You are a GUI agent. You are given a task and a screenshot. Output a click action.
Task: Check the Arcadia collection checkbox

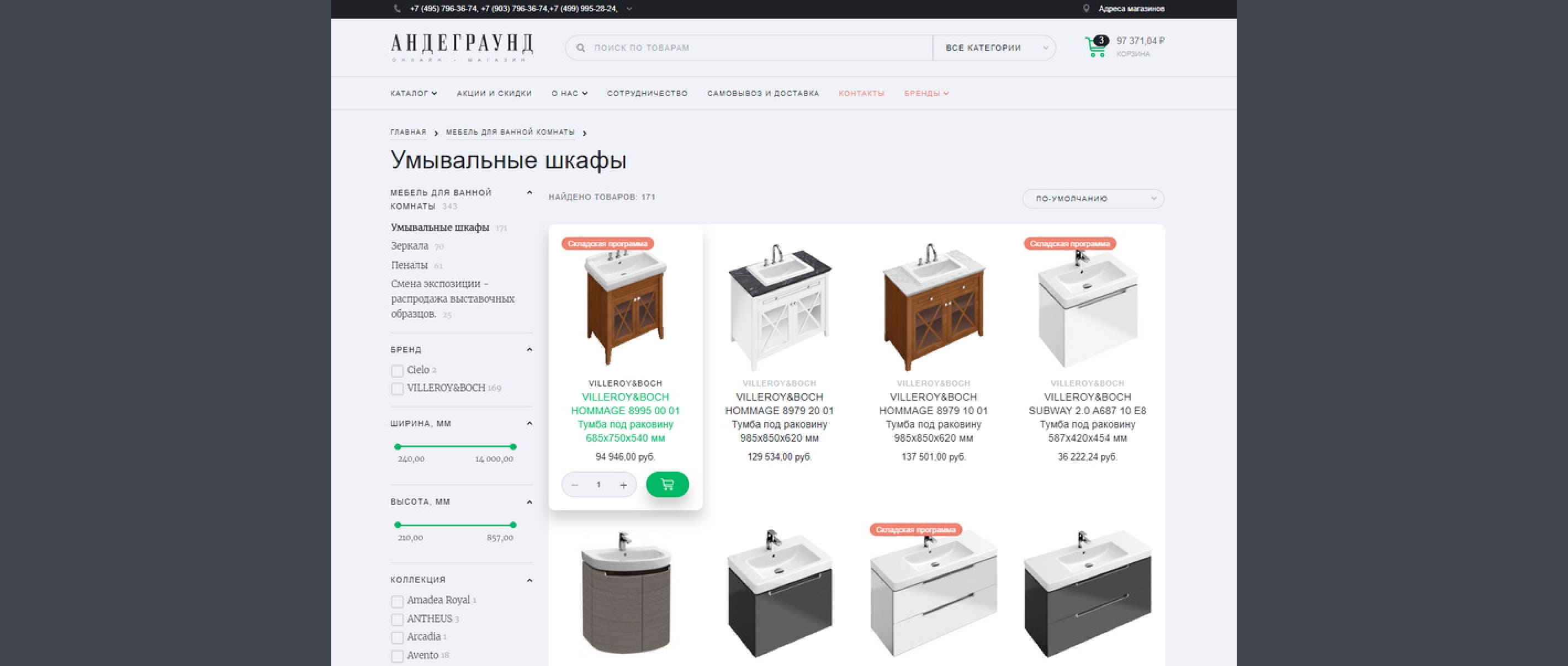(x=397, y=637)
